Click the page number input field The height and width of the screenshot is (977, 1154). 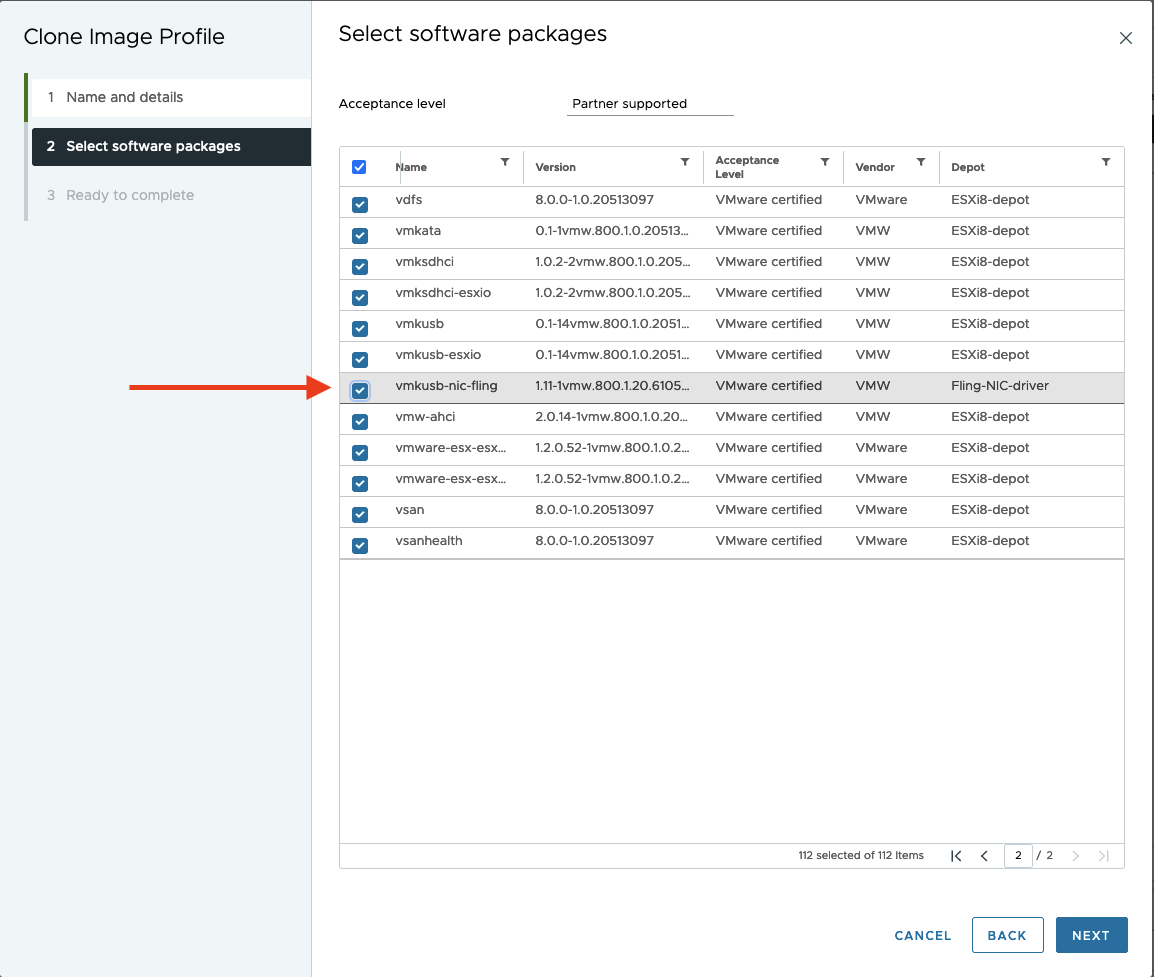pos(1018,856)
